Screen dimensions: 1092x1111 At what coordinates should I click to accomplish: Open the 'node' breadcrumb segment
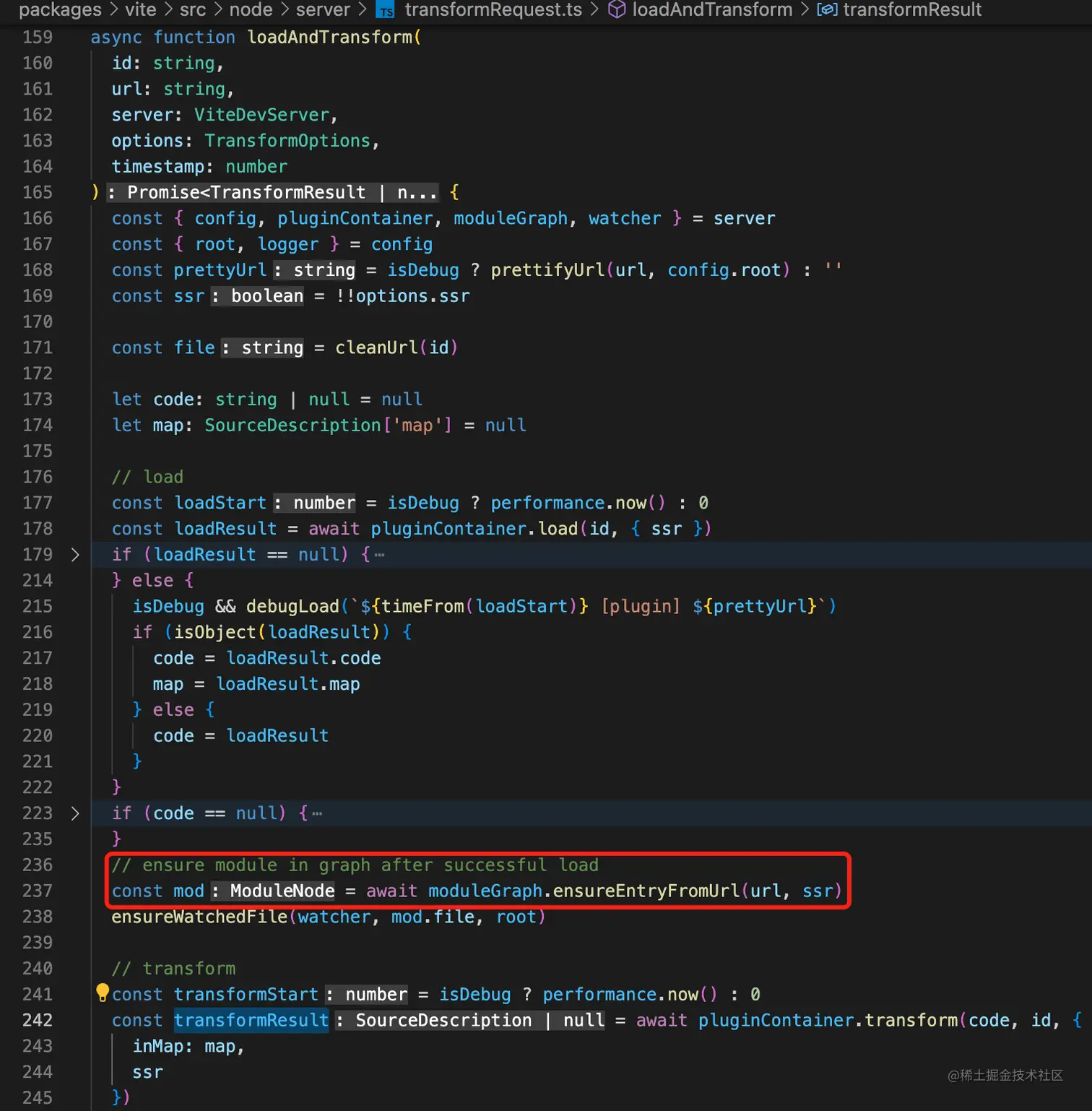click(251, 9)
